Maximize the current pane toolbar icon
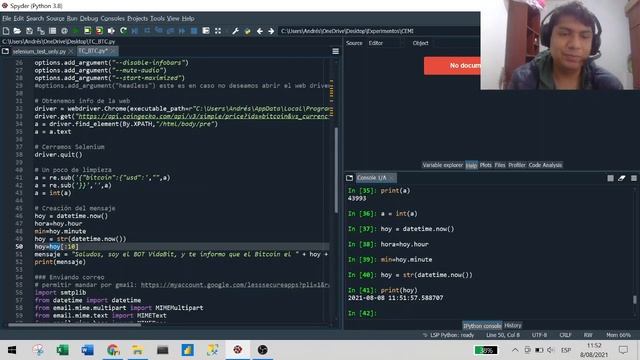This screenshot has width=640, height=360. pyautogui.click(x=206, y=31)
